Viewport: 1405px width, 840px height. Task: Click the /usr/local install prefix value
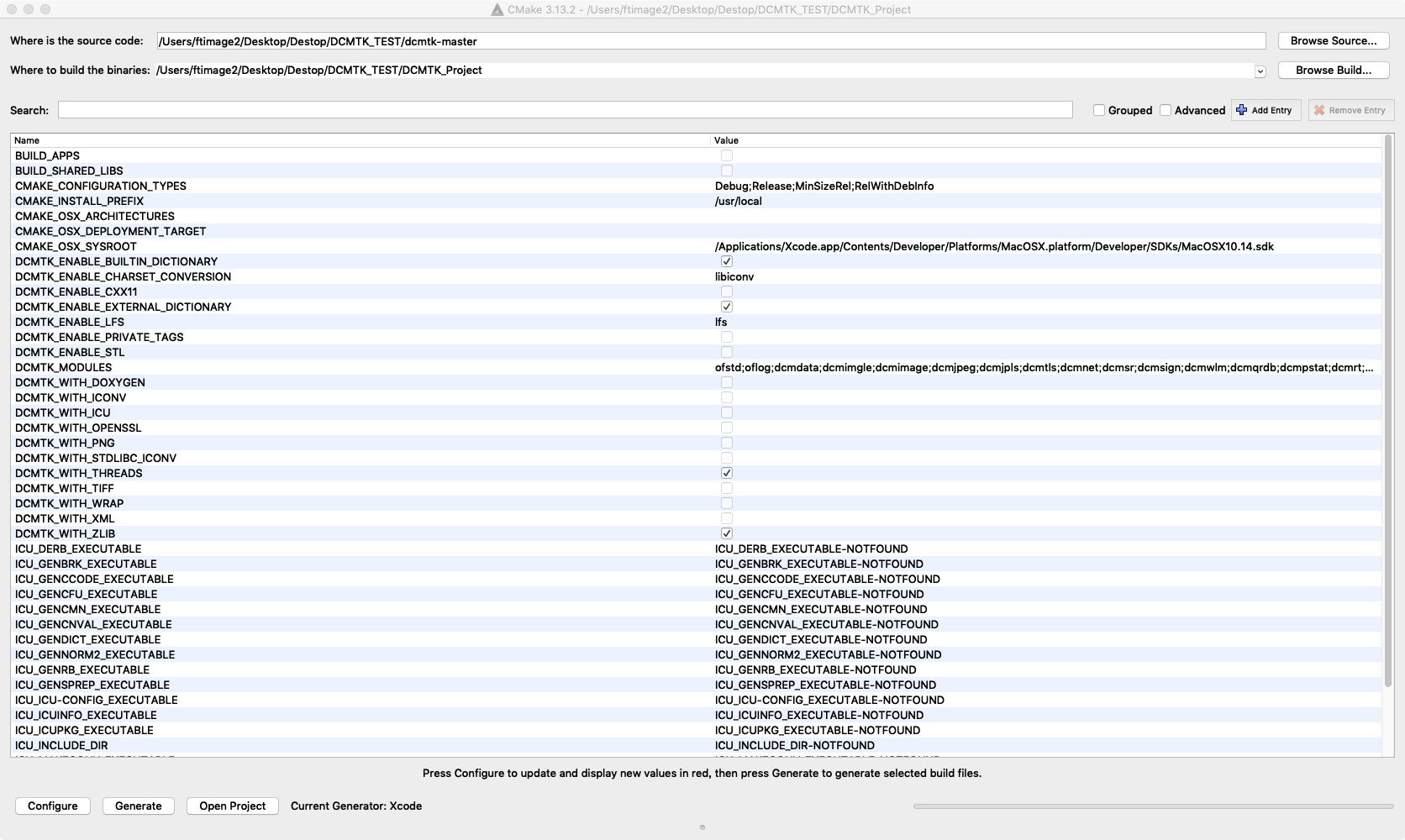(x=739, y=201)
